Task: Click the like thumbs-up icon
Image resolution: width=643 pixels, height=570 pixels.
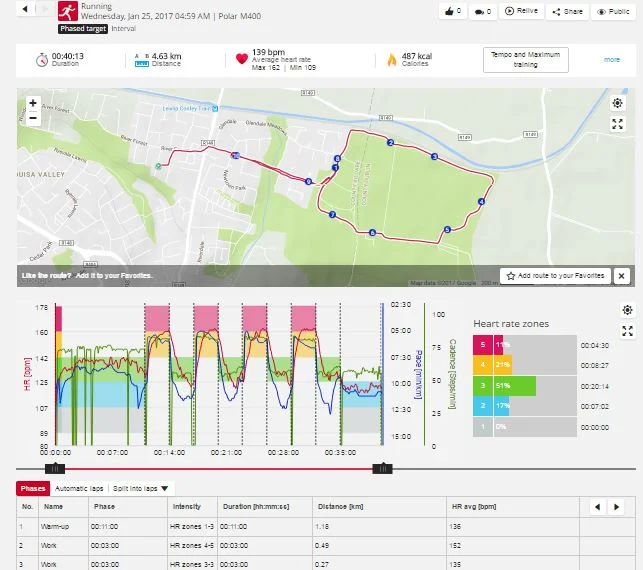Action: (452, 11)
